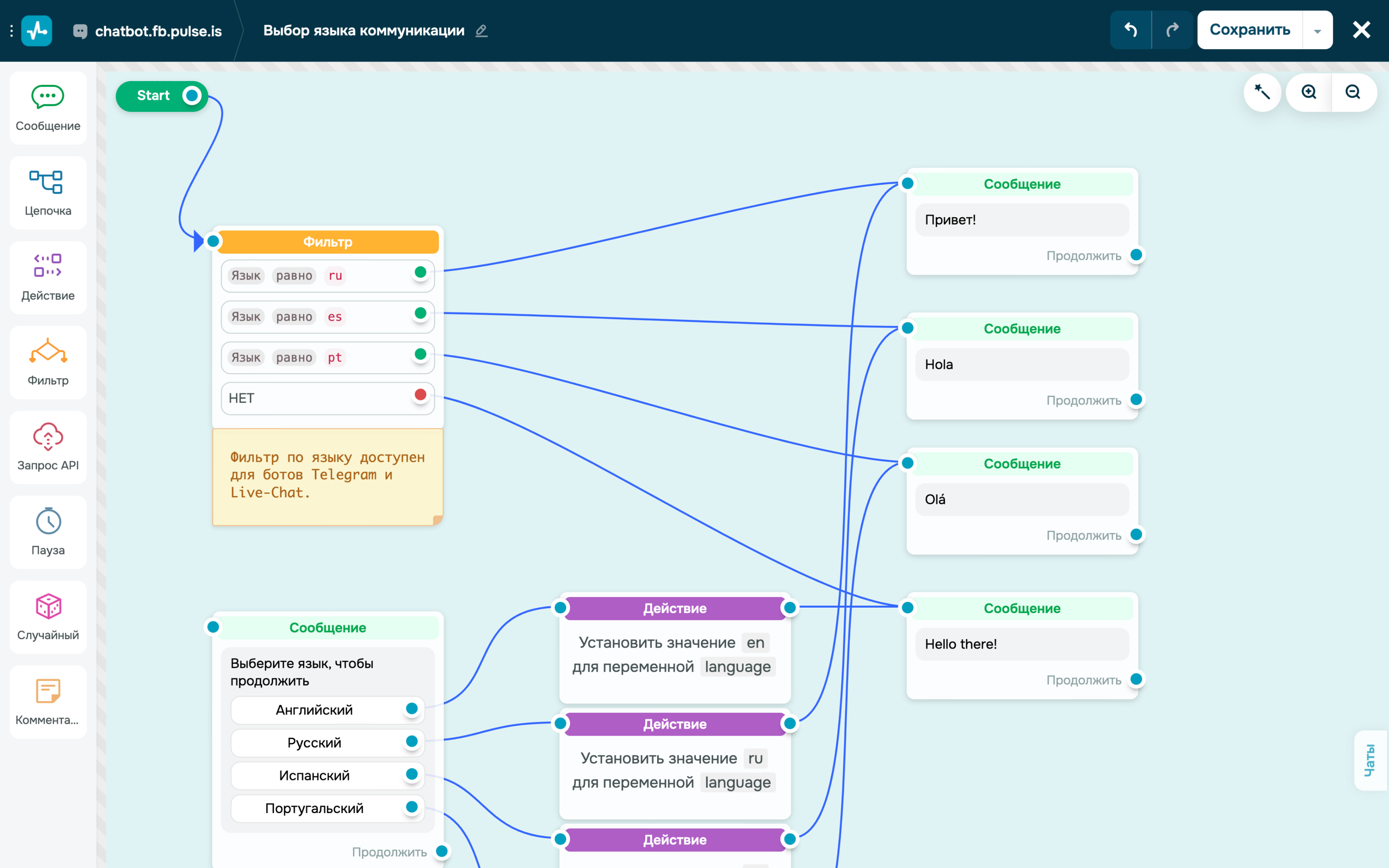Image resolution: width=1389 pixels, height=868 pixels.
Task: Click chatbot.fb.pulse.is breadcrumb
Action: coord(158,31)
